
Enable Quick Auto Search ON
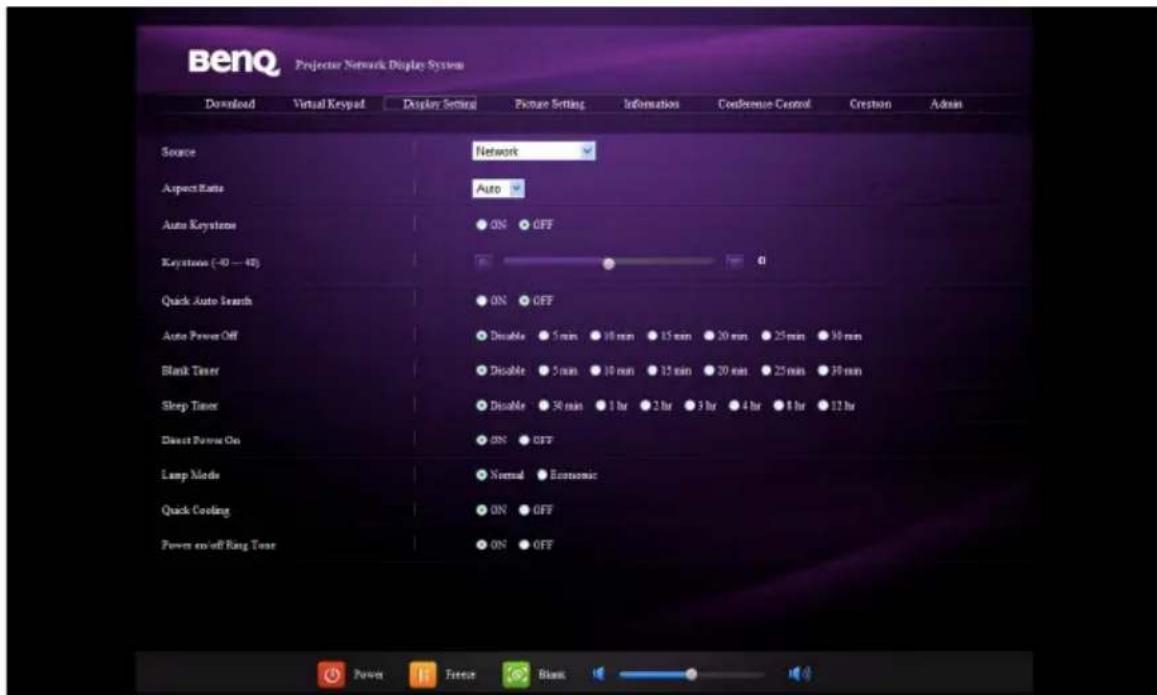point(482,301)
